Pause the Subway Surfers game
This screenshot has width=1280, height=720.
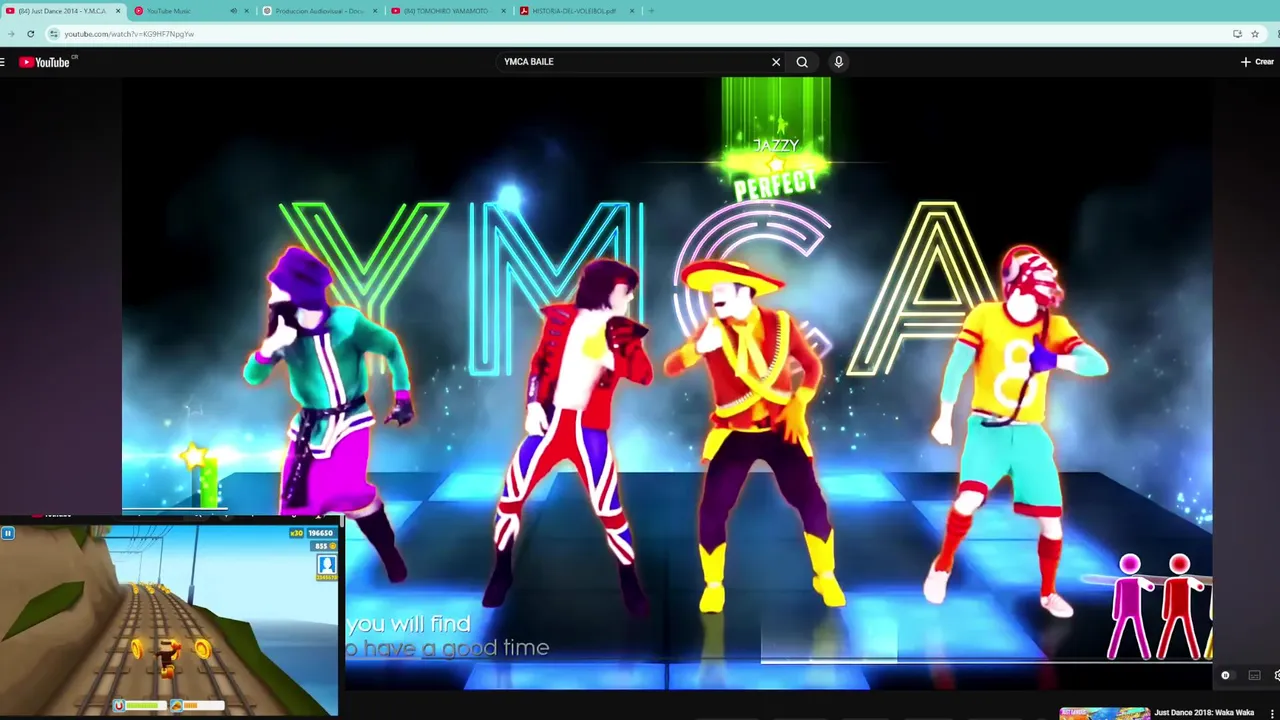7,533
